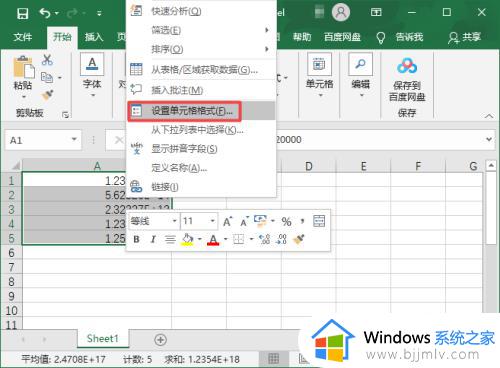Viewport: 500px width, 368px height.
Task: Save the workbook with the floppy icon
Action: pyautogui.click(x=23, y=13)
